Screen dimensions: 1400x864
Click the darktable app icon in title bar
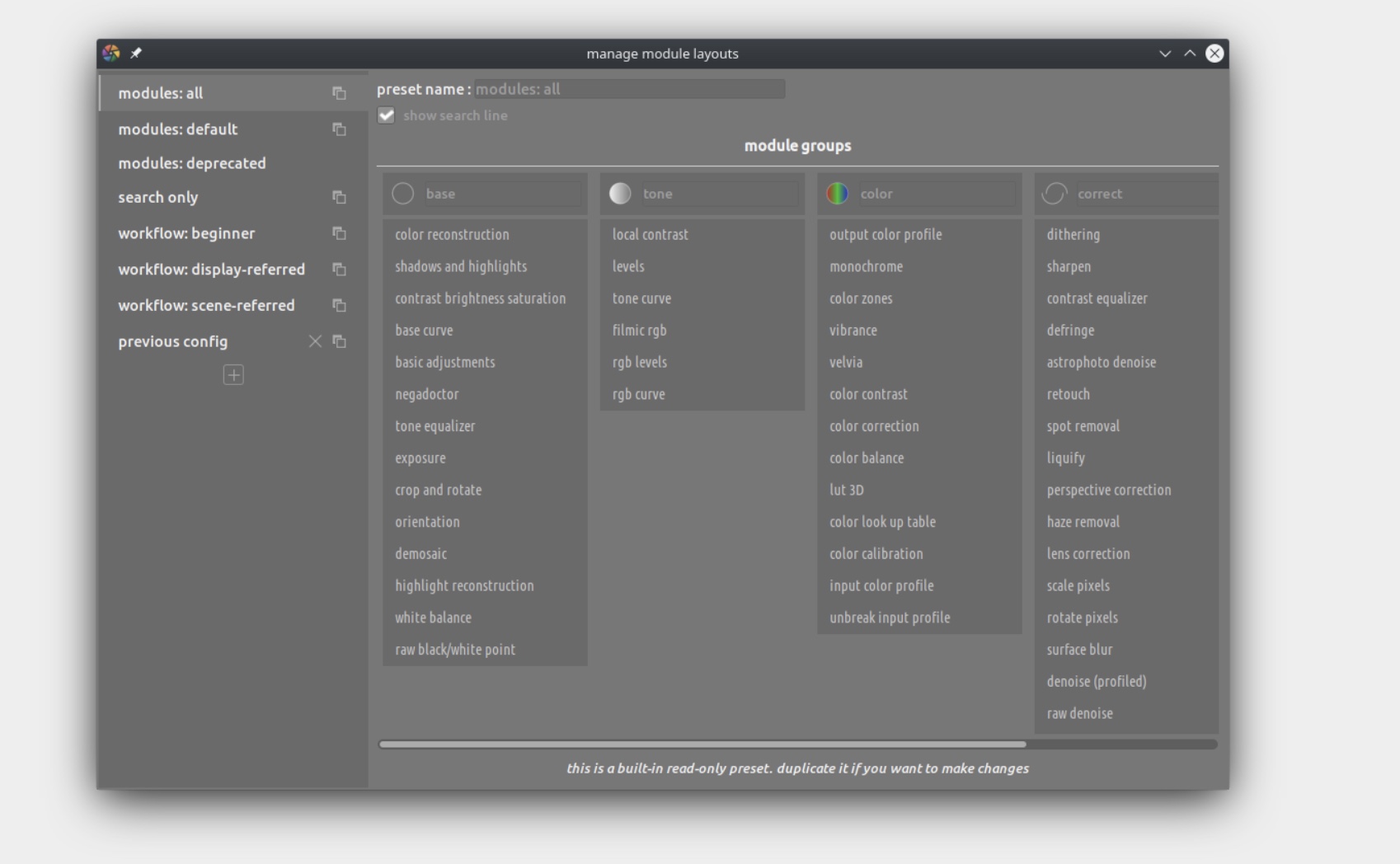111,54
